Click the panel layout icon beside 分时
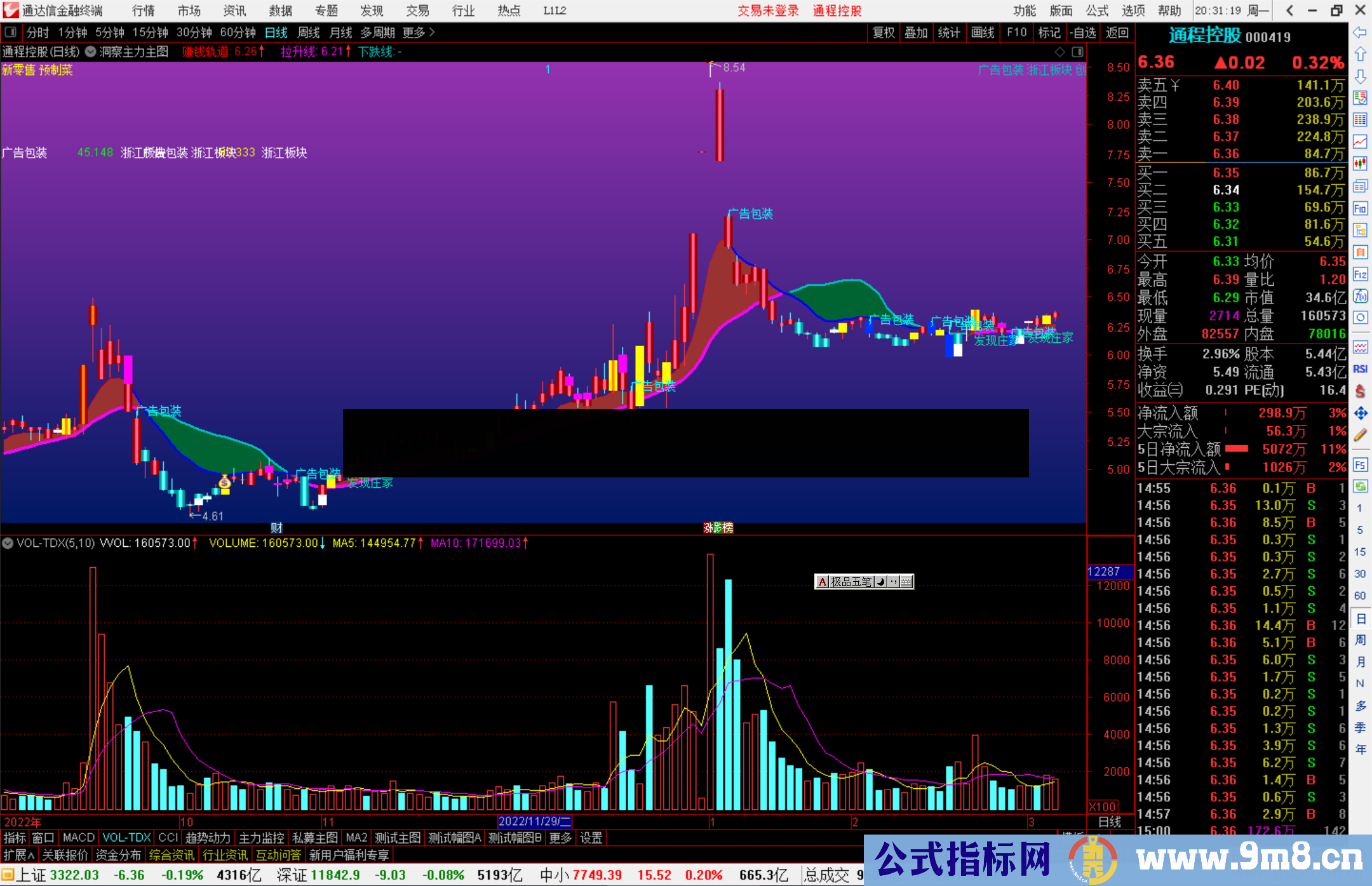The width and height of the screenshot is (1372, 886). click(x=11, y=32)
